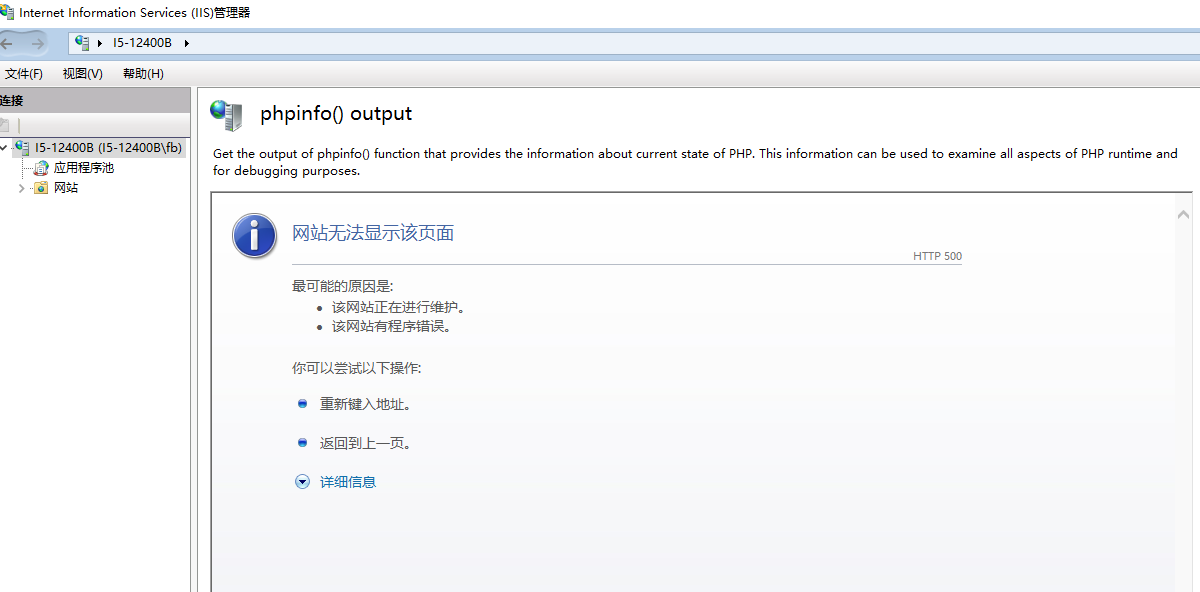Click the I5-12400B breadcrumb segment
This screenshot has width=1200, height=592.
143,43
